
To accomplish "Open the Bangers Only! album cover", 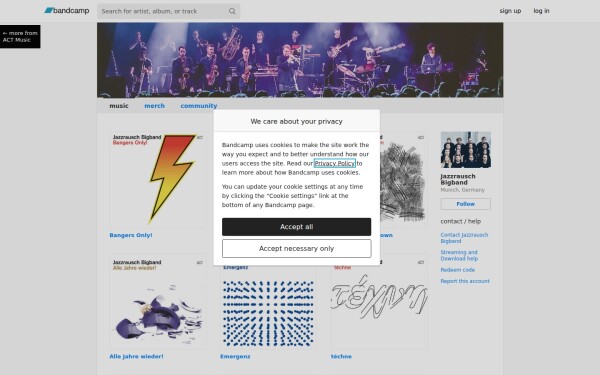I will pos(157,179).
